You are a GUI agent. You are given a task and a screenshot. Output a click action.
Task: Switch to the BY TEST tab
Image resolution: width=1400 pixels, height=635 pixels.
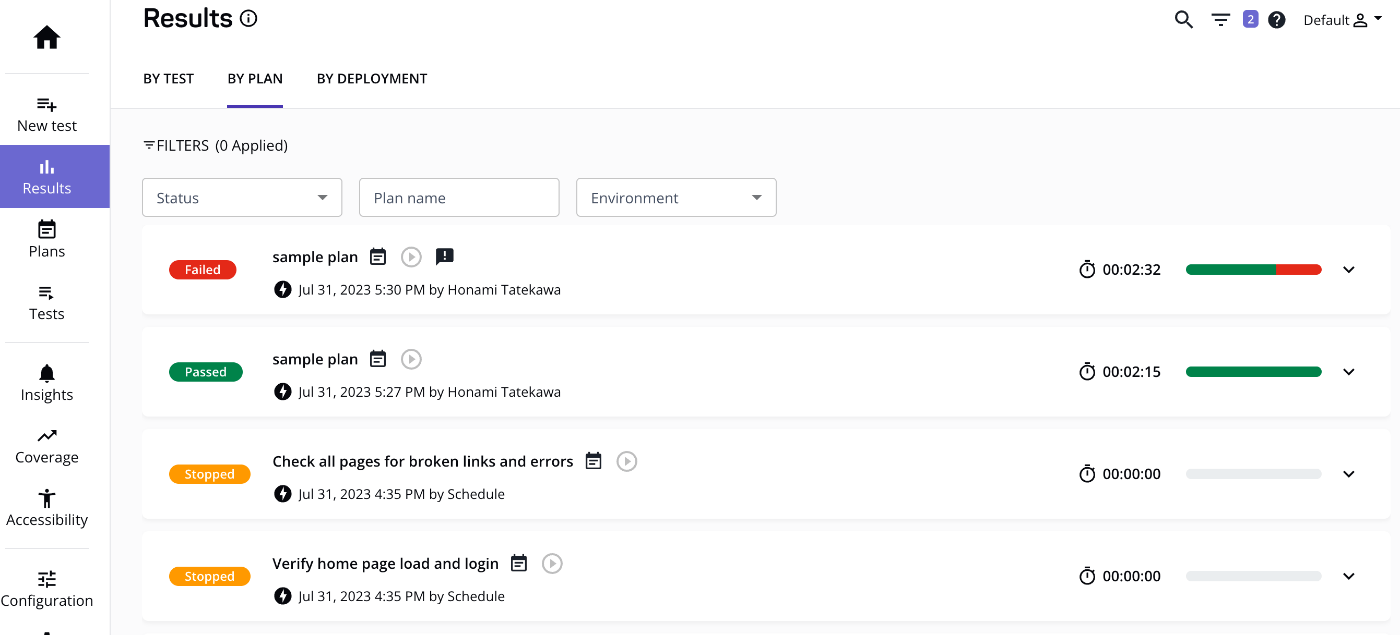point(168,78)
